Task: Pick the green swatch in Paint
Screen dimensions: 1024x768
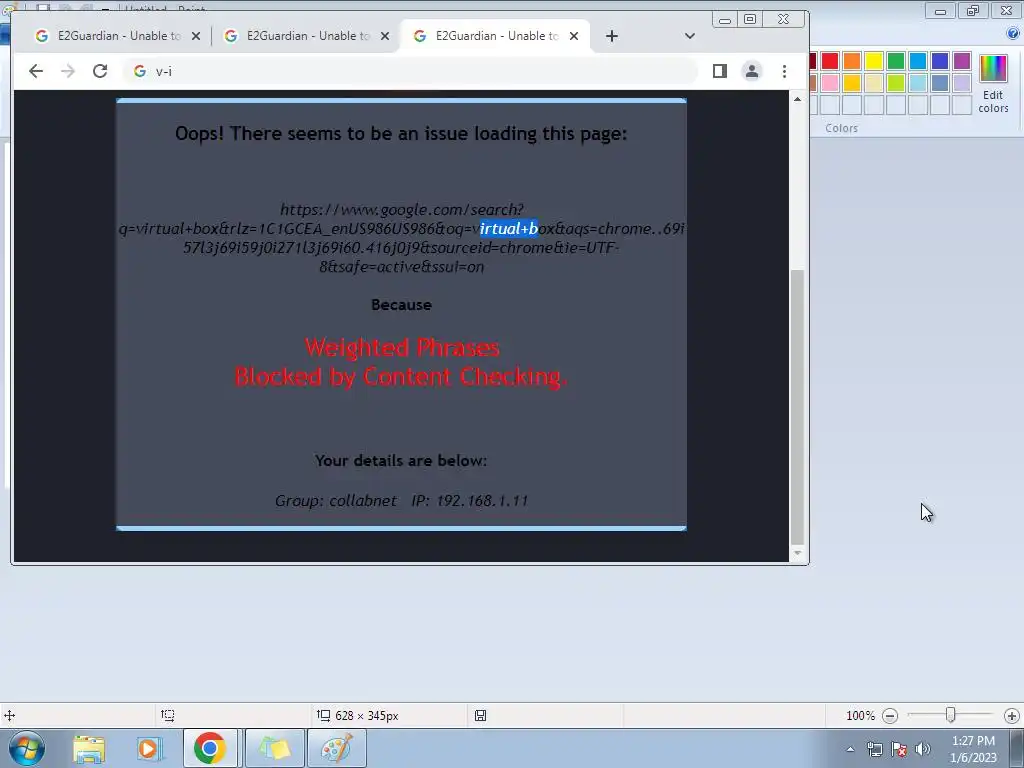Action: (x=896, y=61)
